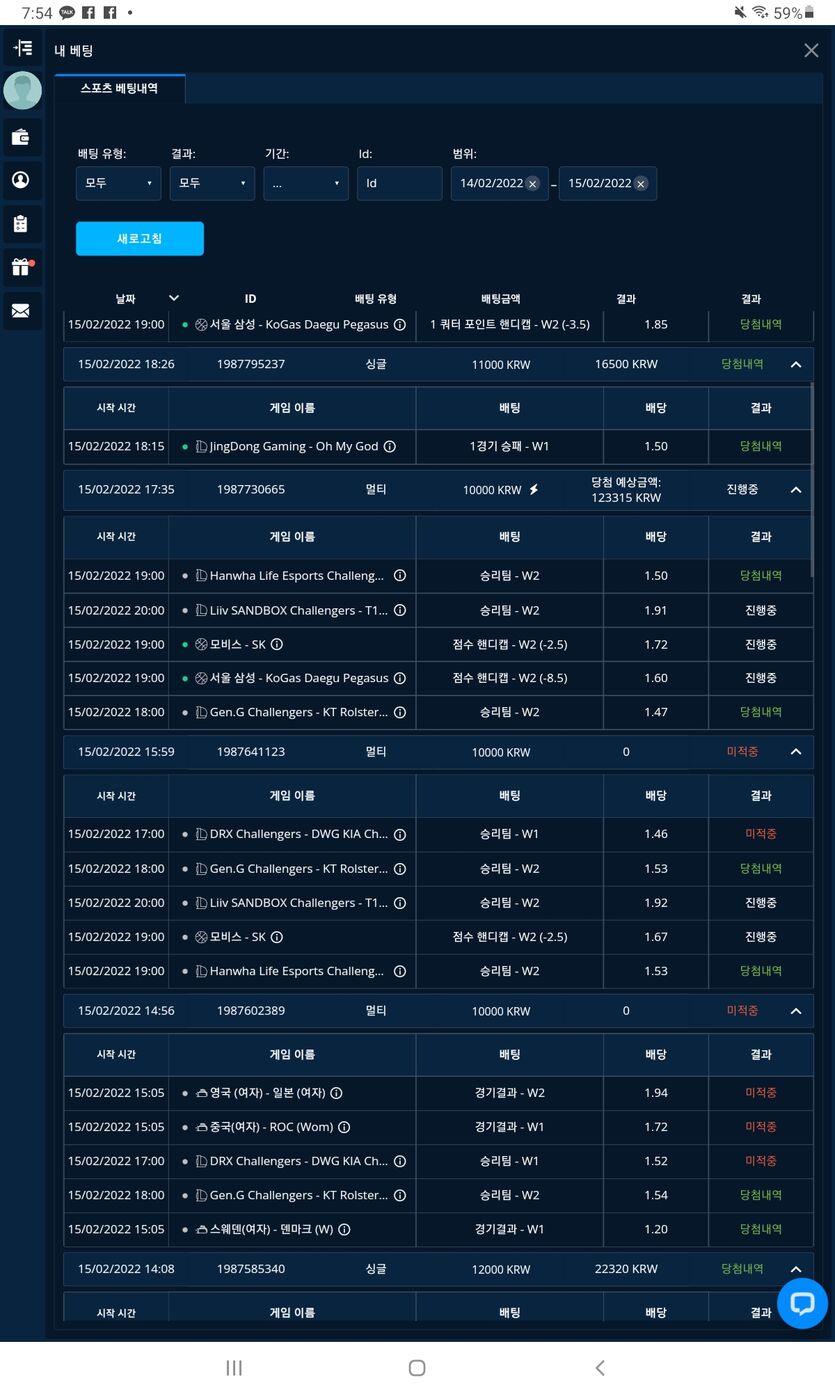
Task: Collapse bet 1987585340 details
Action: coord(796,1269)
